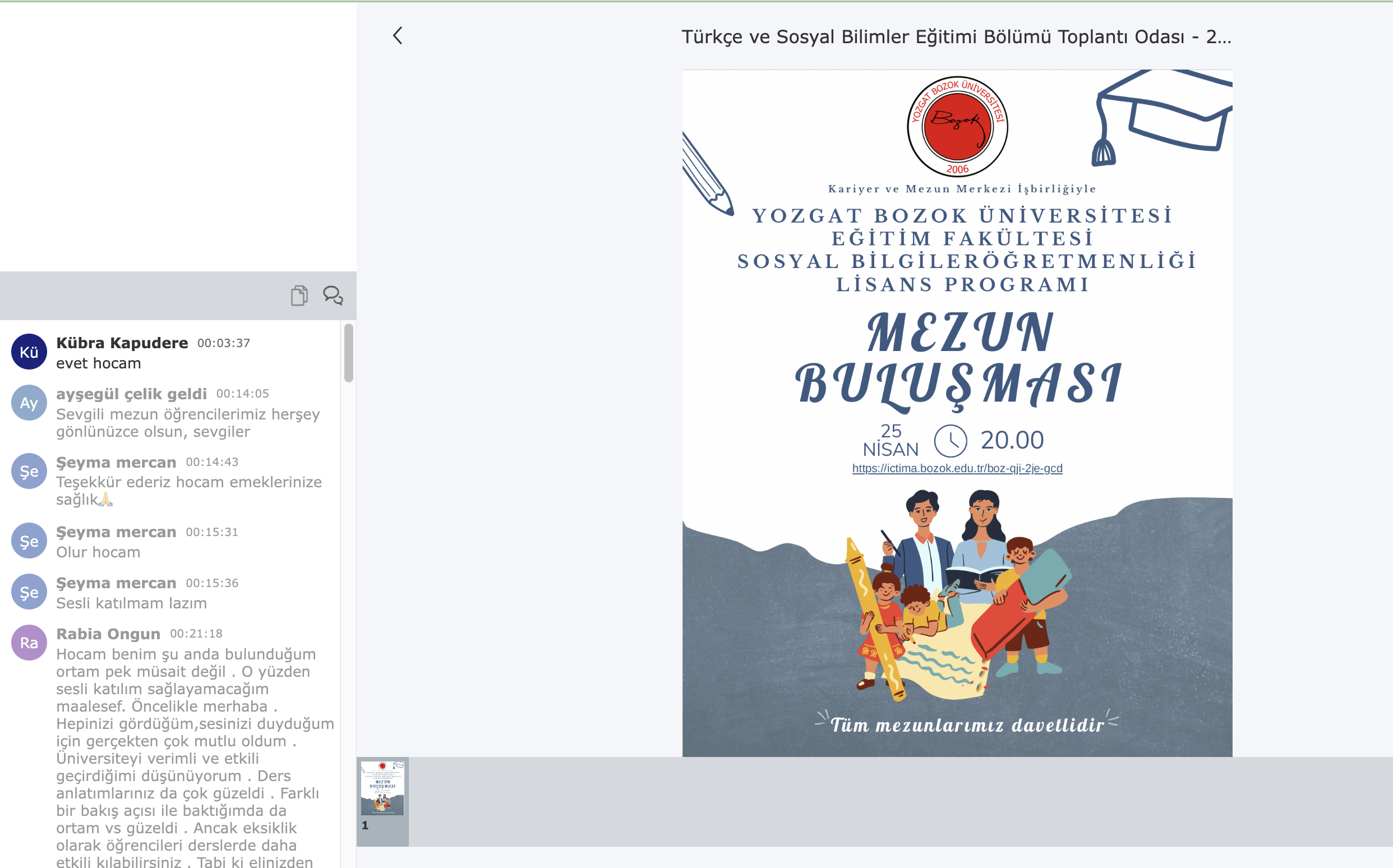Open the ictima.bozok.edu.tr meeting link
Image resolution: width=1393 pixels, height=868 pixels.
[957, 468]
